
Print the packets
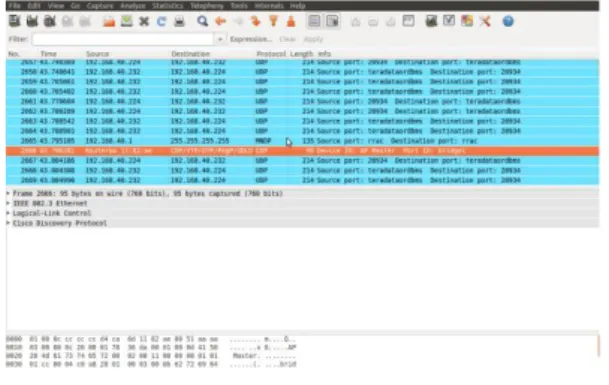click(179, 21)
